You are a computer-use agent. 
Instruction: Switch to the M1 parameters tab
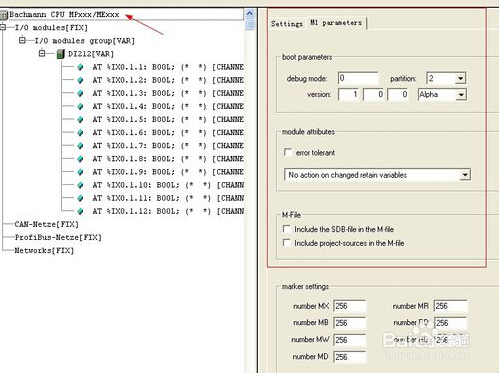[336, 23]
